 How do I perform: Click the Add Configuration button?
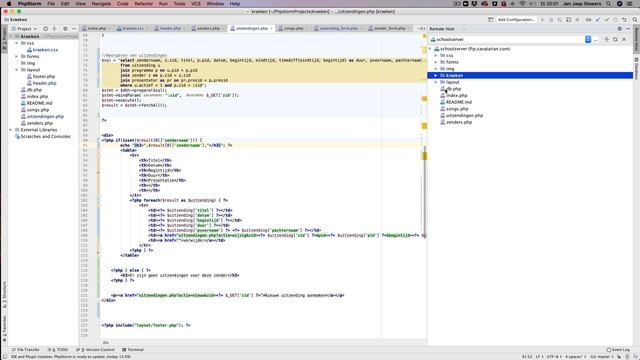(x=516, y=20)
